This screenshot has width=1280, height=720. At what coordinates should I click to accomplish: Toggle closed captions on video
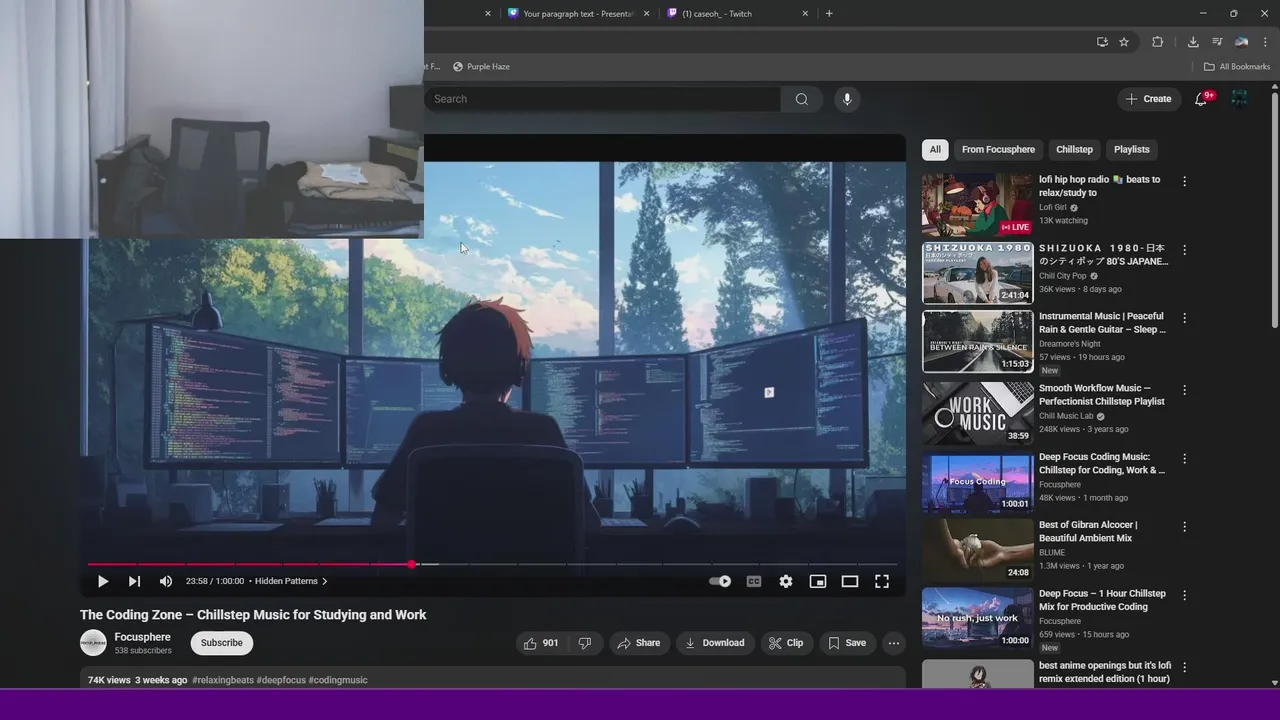pos(754,581)
